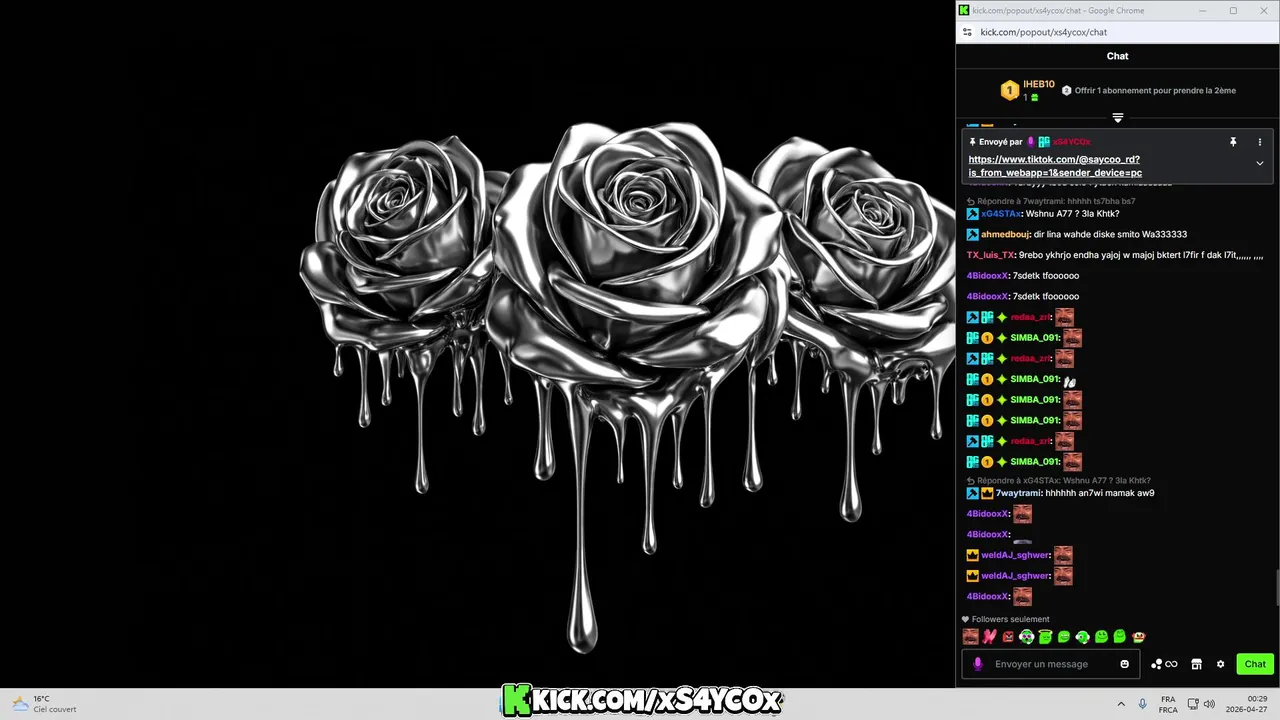Open pinned message three-dot options
This screenshot has width=1280, height=720.
pos(1260,142)
